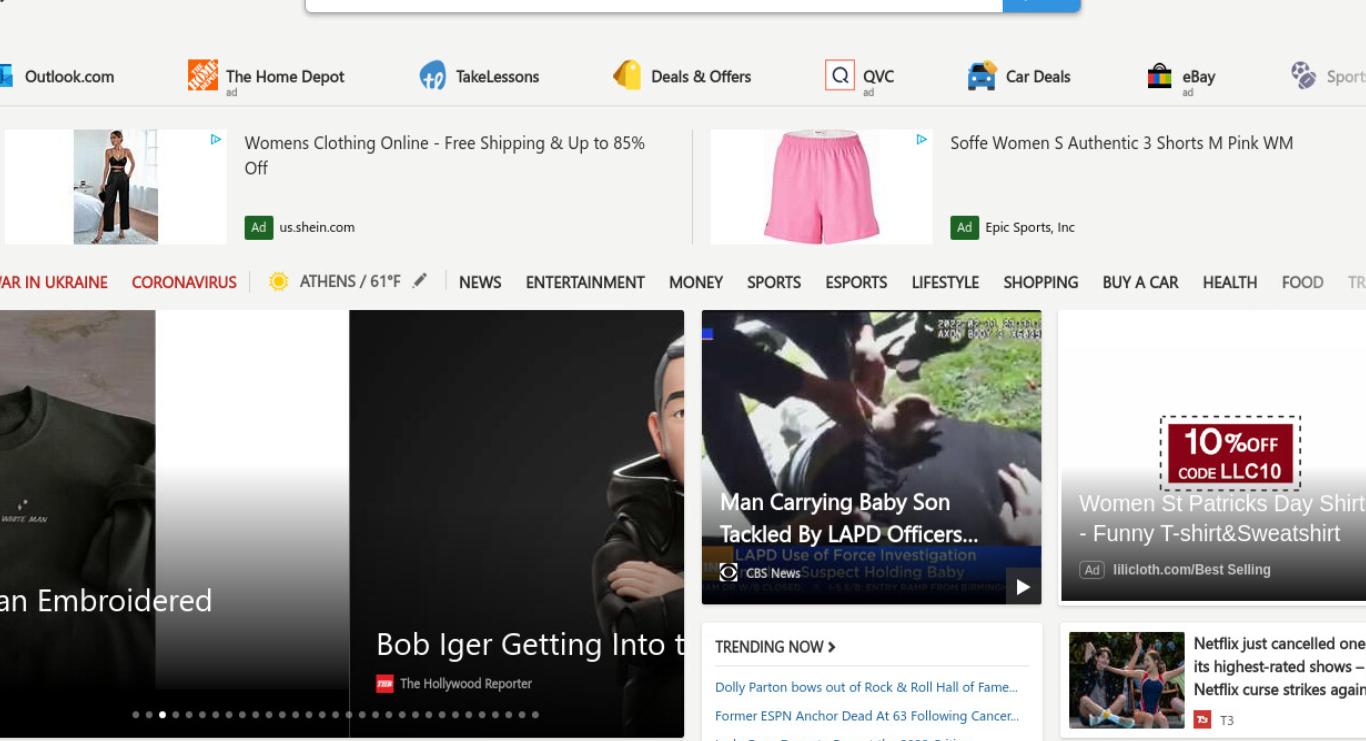Click the AdChoices icon on pink shorts ad

(922, 140)
